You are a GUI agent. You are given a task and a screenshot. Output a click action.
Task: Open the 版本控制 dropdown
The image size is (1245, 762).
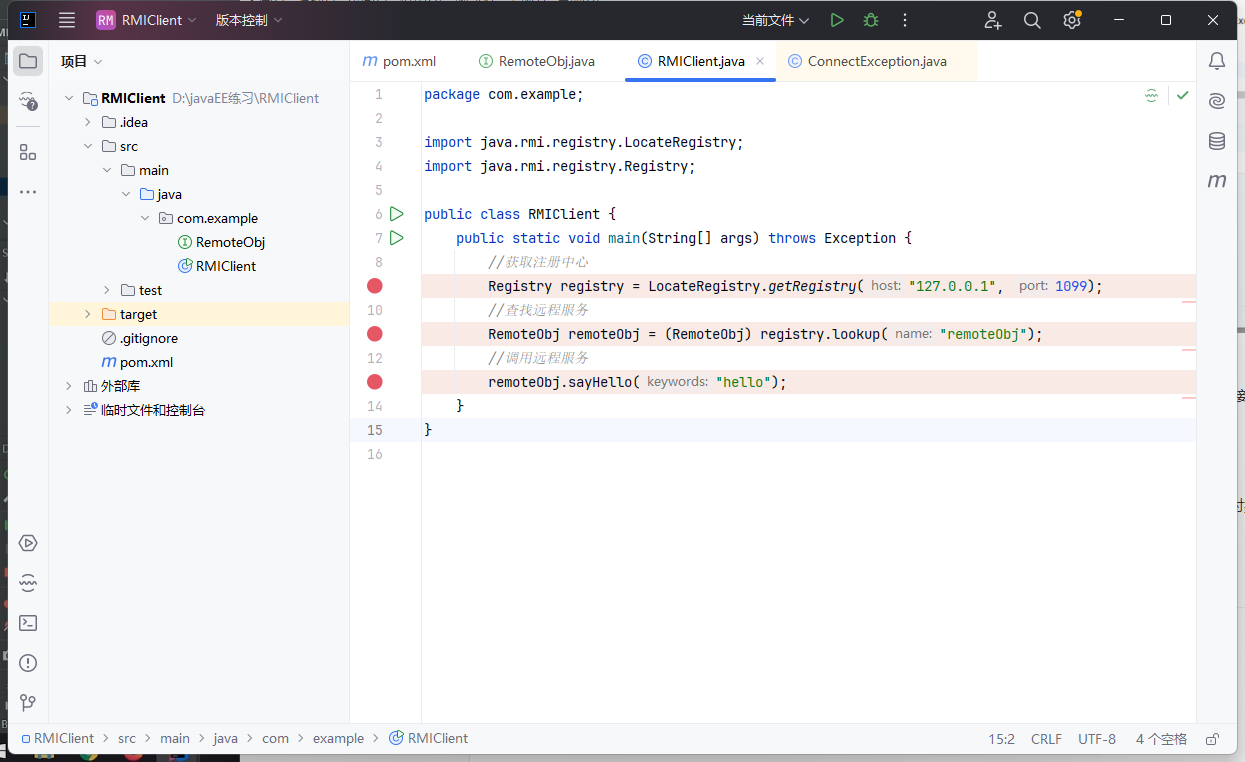tap(249, 20)
